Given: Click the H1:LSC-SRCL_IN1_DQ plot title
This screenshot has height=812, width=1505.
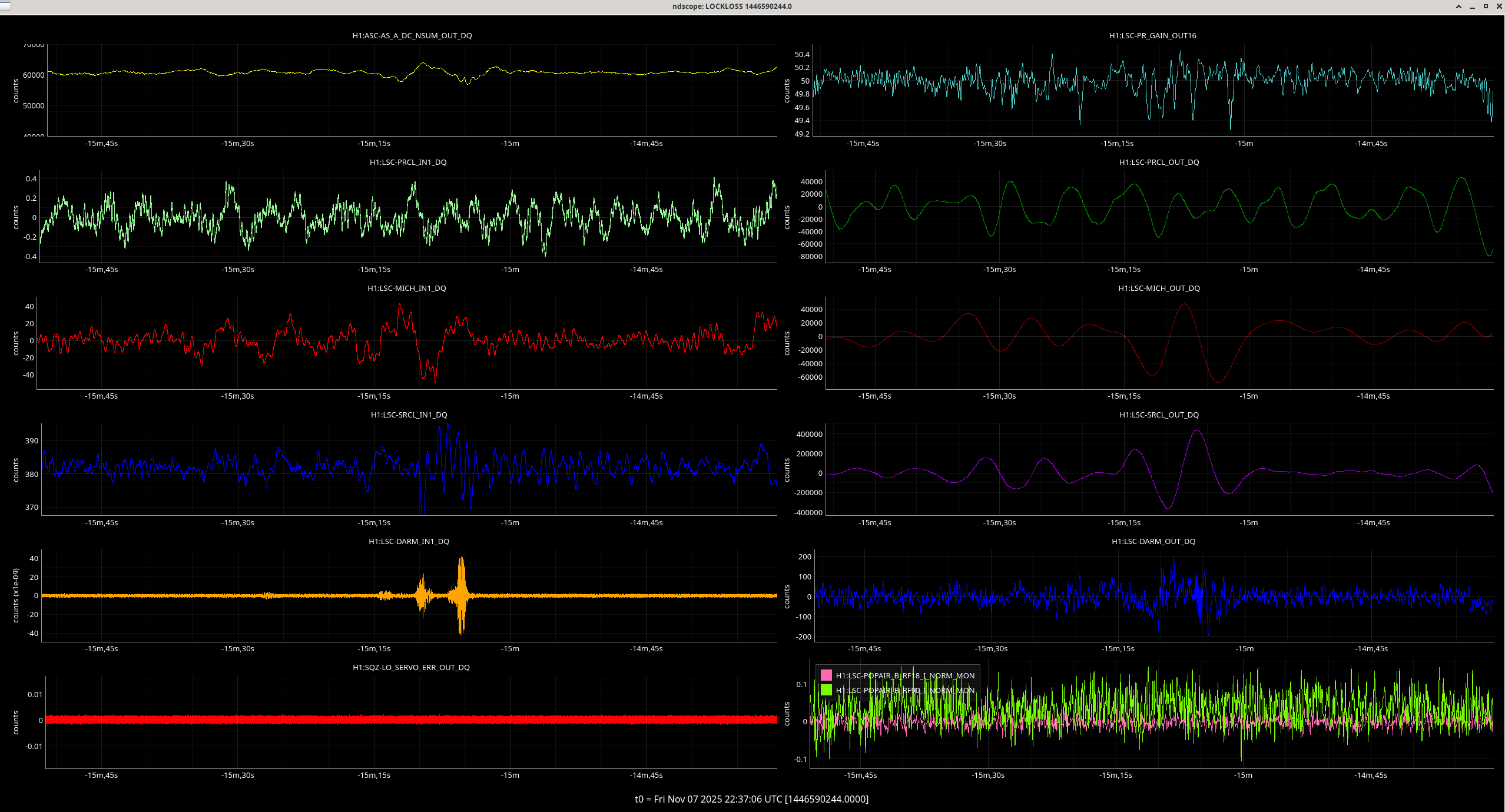Looking at the screenshot, I should pyautogui.click(x=409, y=415).
